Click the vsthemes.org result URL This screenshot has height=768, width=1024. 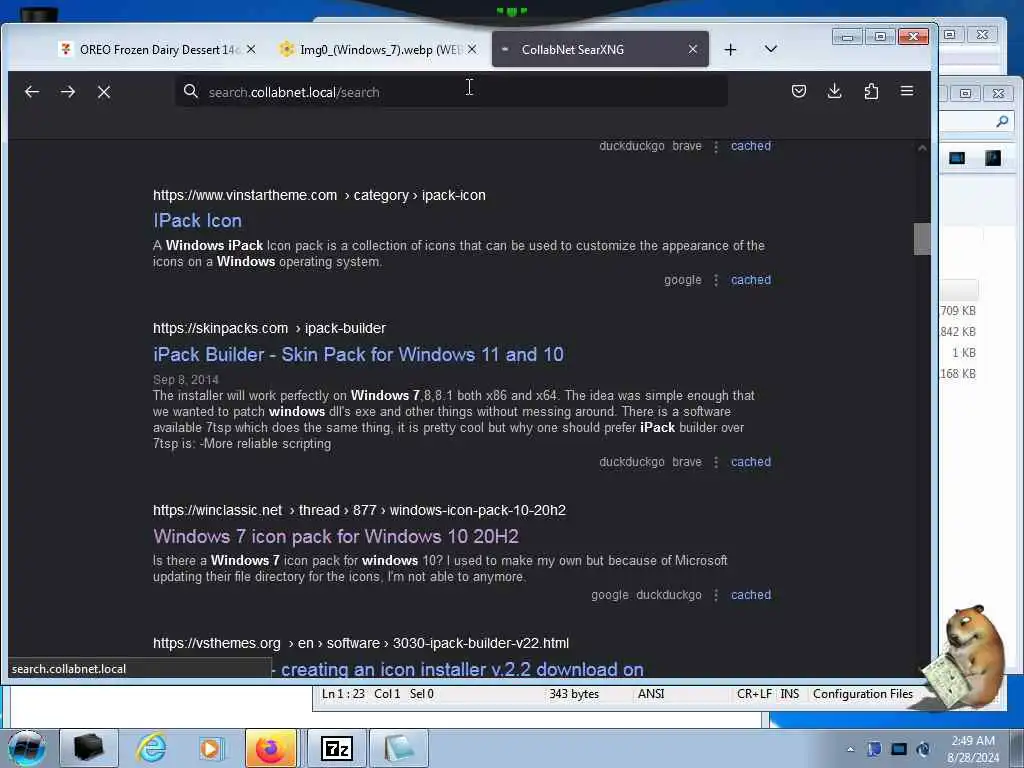pos(360,643)
